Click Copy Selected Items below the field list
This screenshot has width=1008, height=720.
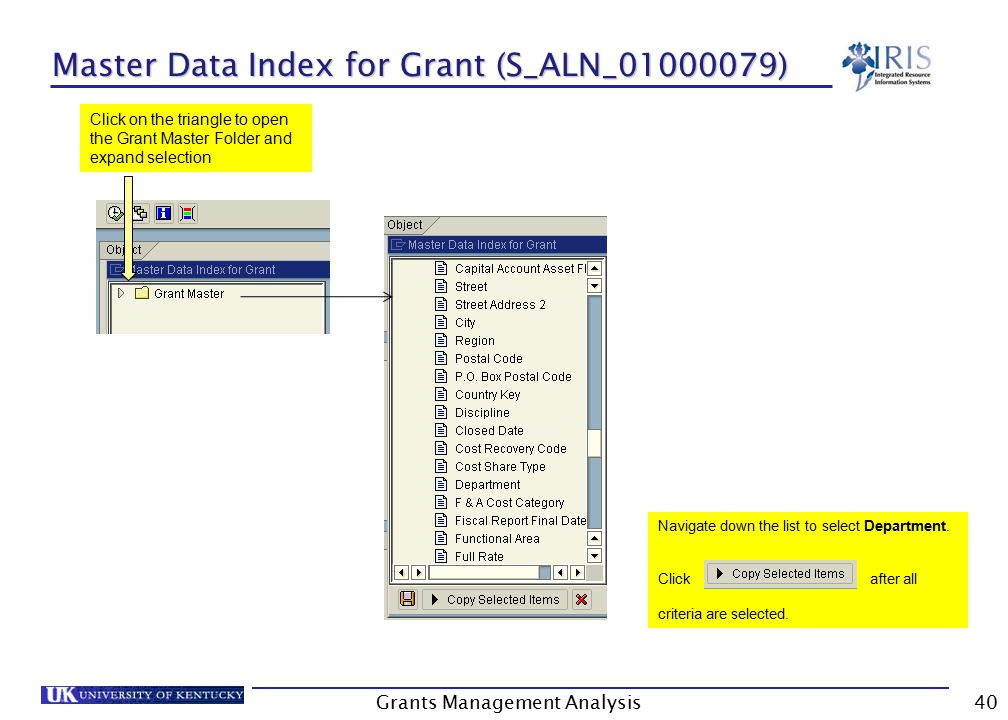(x=496, y=600)
